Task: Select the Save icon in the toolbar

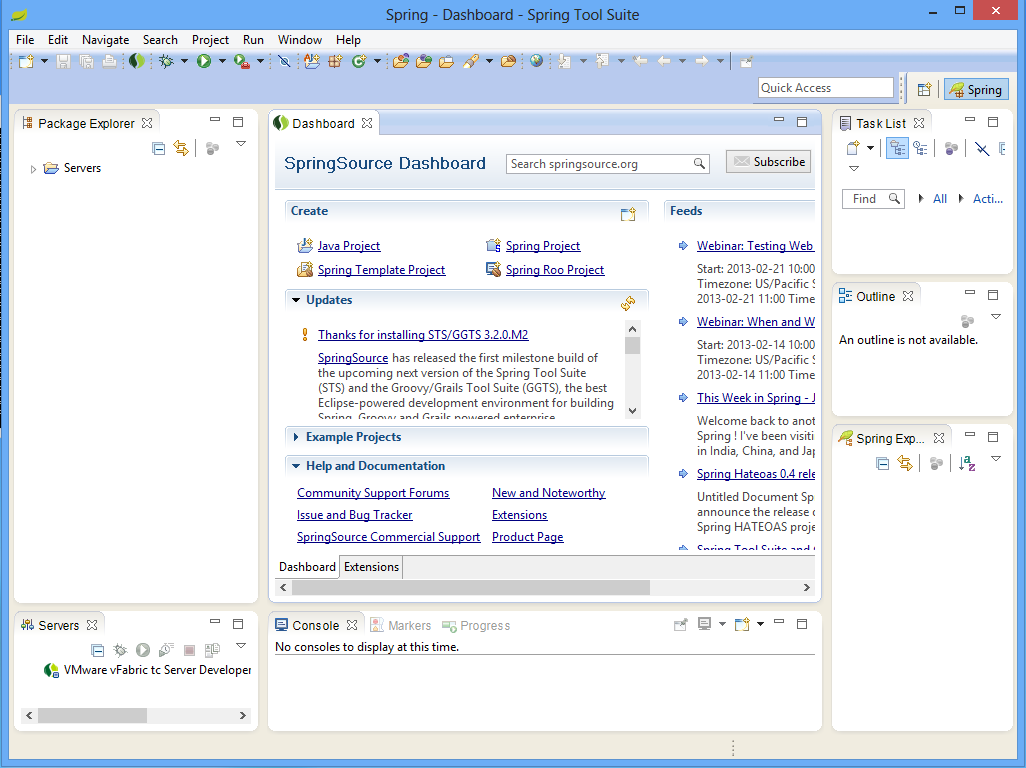Action: pos(62,61)
